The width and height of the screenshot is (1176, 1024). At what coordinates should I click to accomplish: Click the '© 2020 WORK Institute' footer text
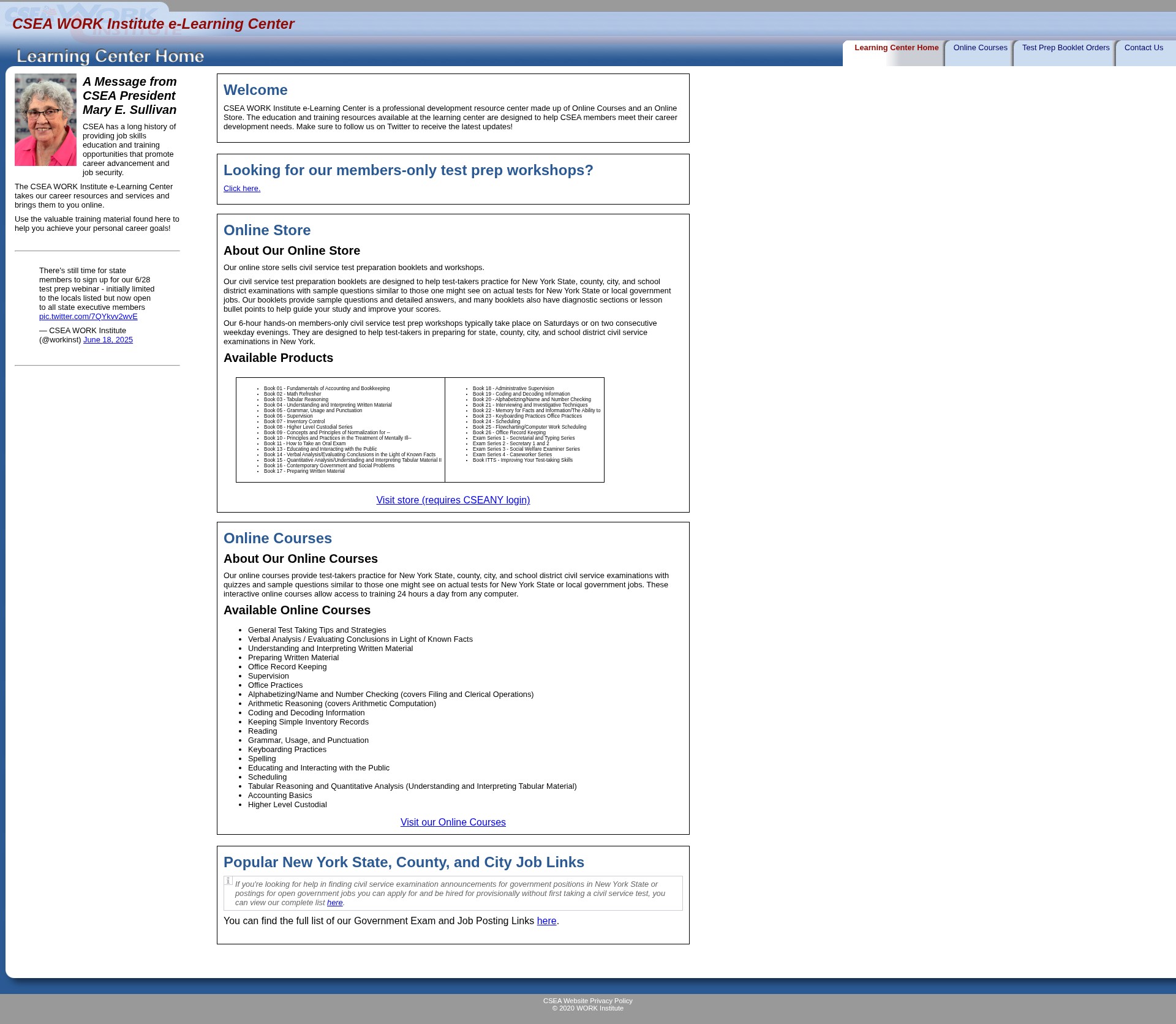click(x=588, y=1008)
